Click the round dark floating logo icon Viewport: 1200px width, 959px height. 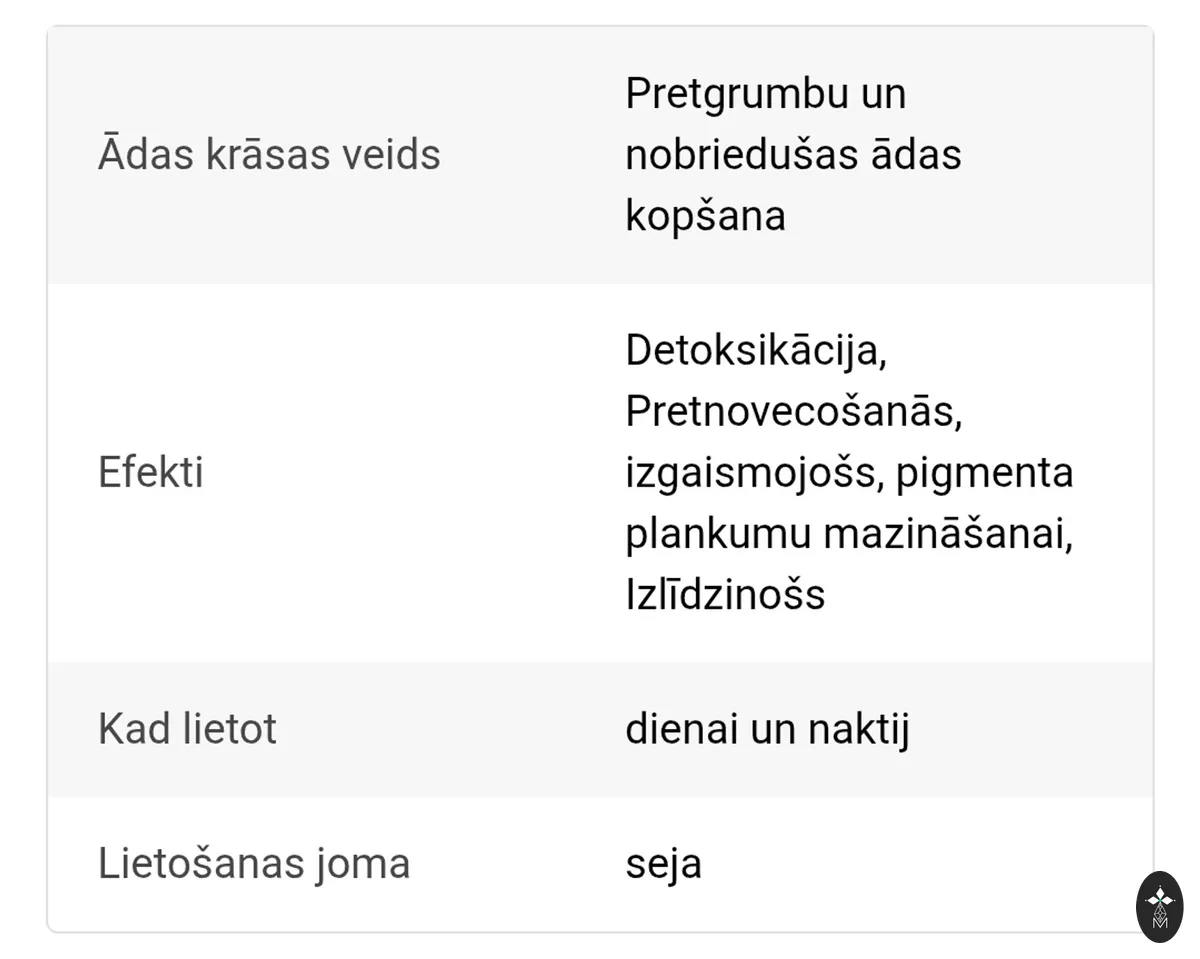tap(1160, 906)
